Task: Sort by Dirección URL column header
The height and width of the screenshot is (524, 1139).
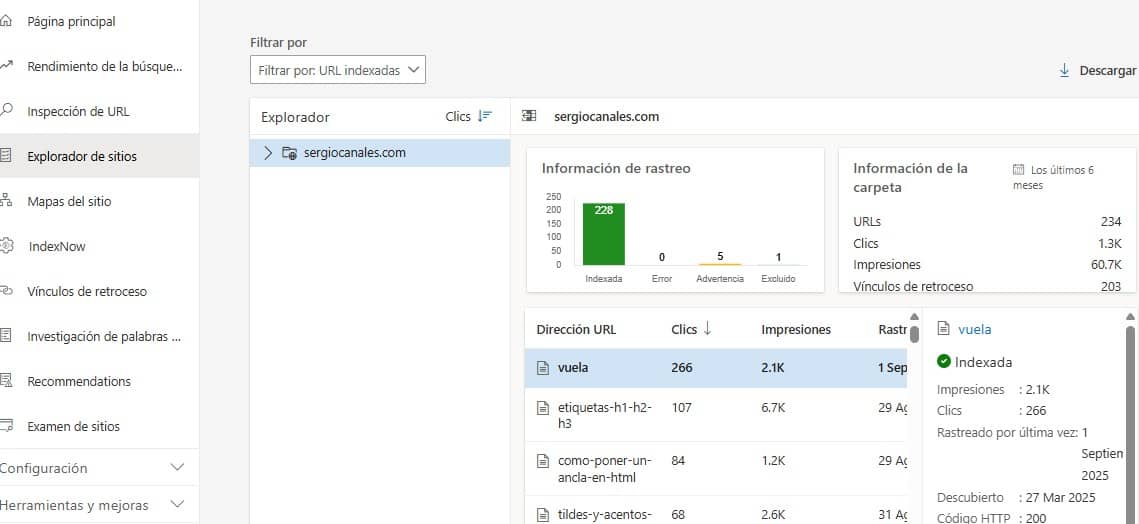Action: pos(576,329)
